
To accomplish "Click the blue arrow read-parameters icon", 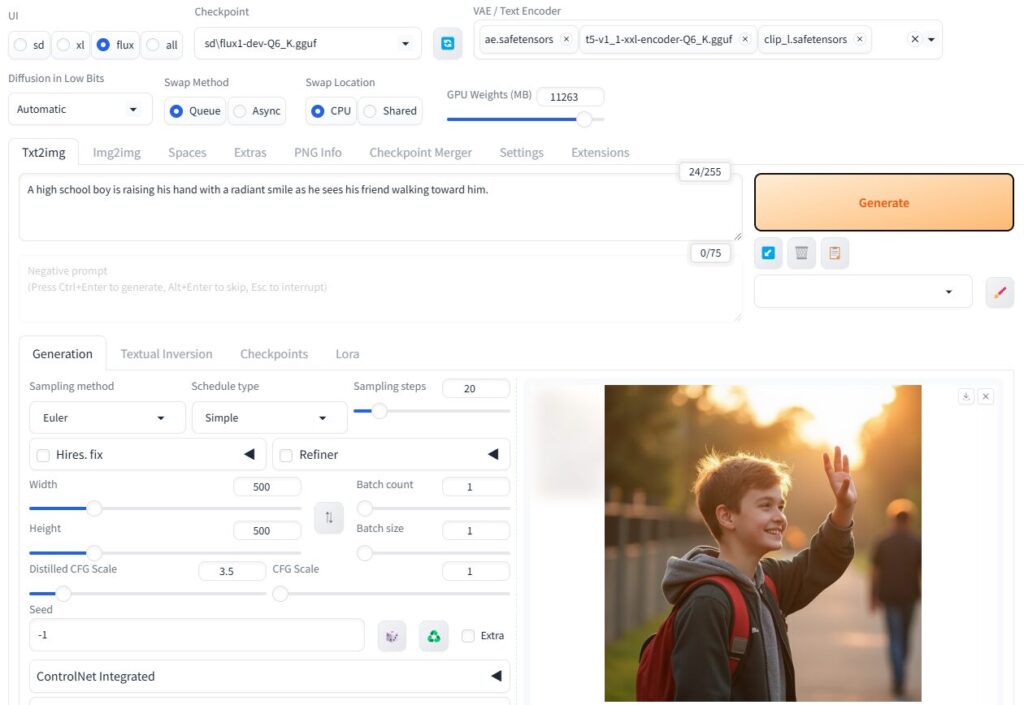I will pos(768,254).
